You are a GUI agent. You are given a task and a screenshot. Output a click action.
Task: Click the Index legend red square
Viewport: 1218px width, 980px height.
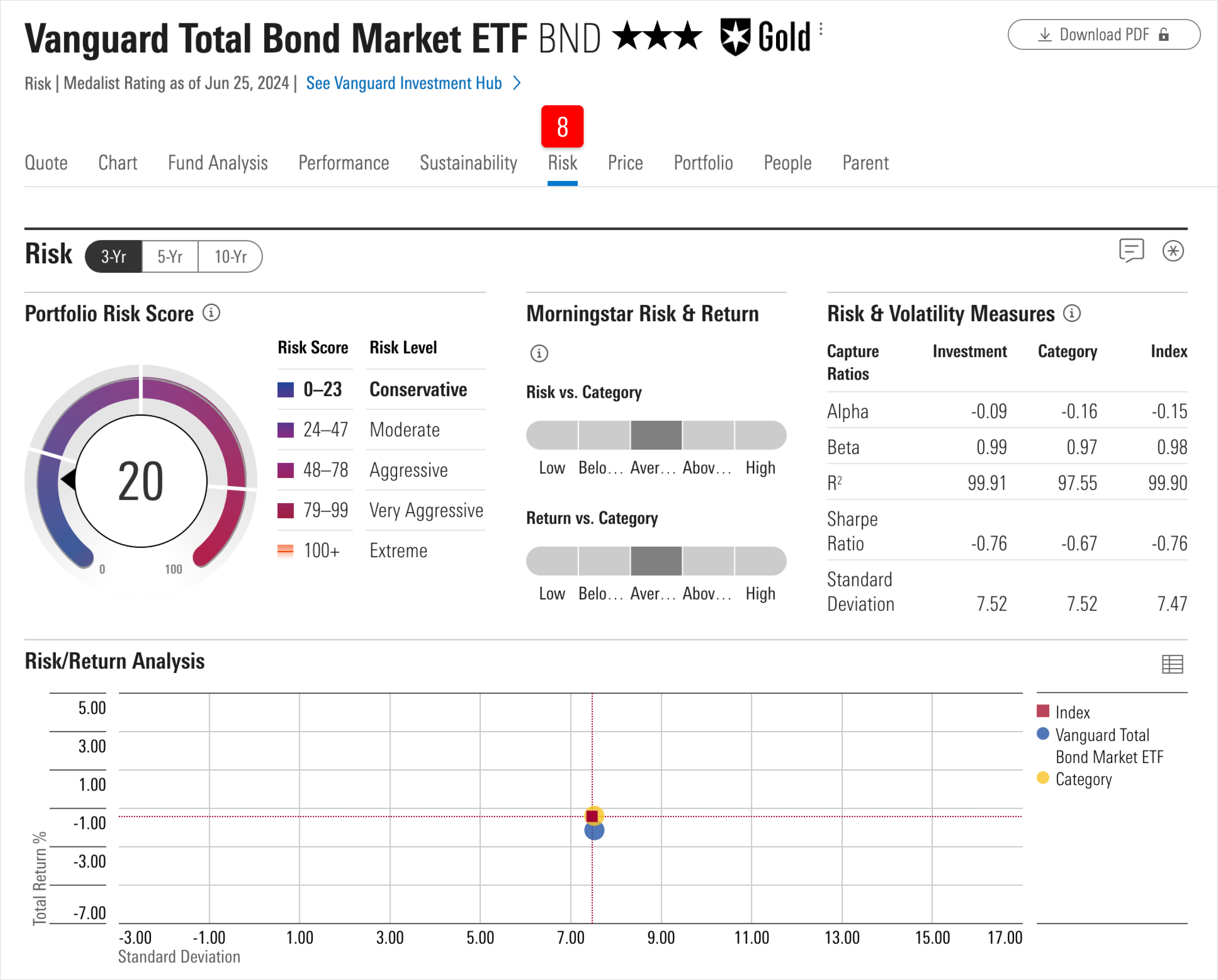tap(1043, 711)
